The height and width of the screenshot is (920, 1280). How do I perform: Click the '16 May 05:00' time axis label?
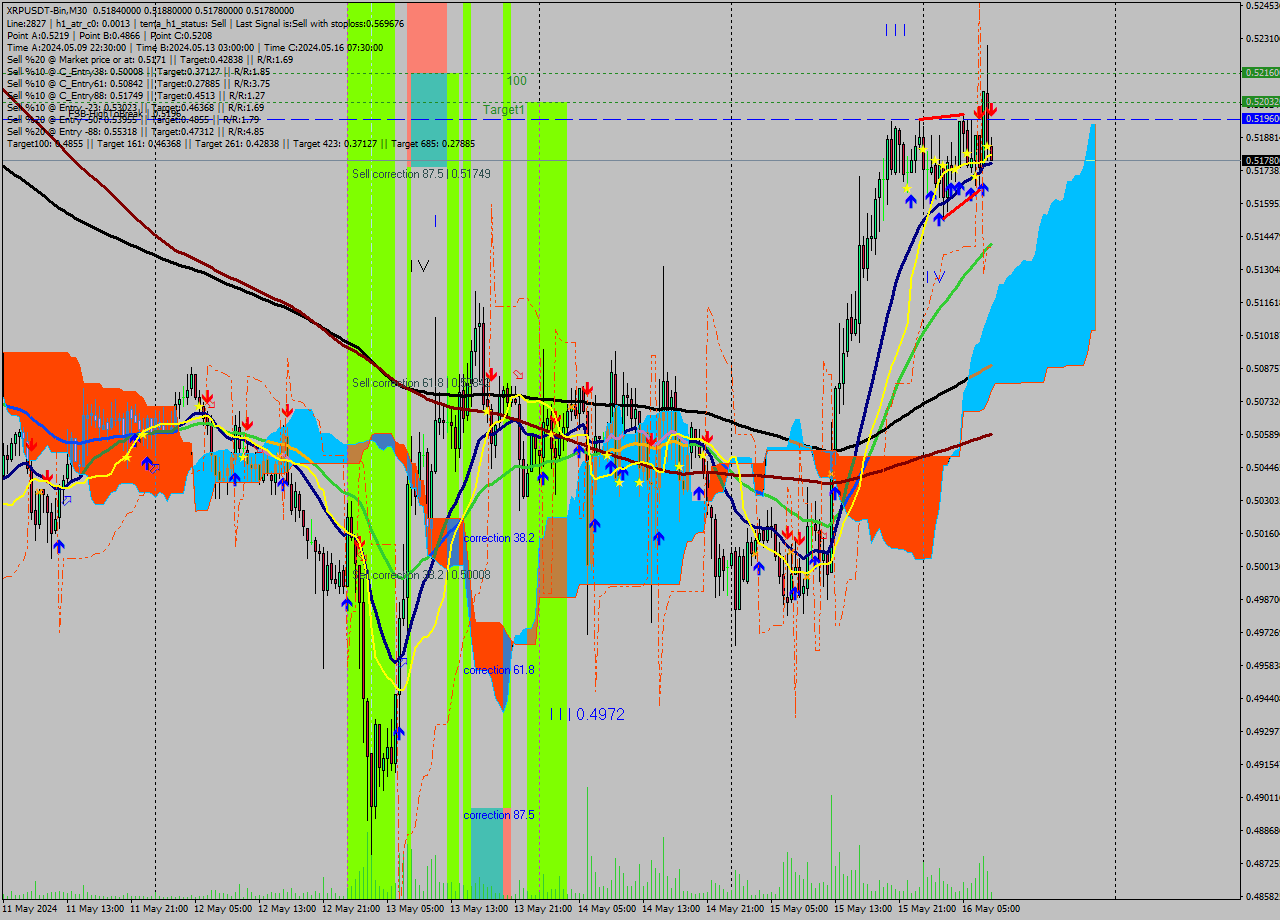[x=989, y=909]
